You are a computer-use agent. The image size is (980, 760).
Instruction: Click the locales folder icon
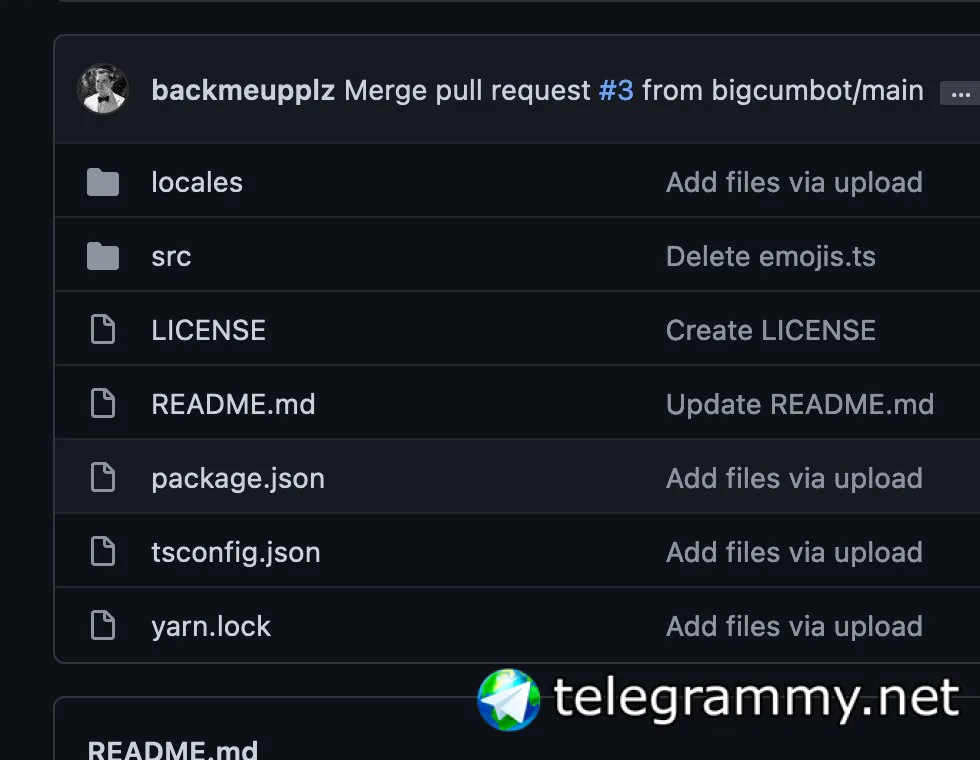pos(103,182)
